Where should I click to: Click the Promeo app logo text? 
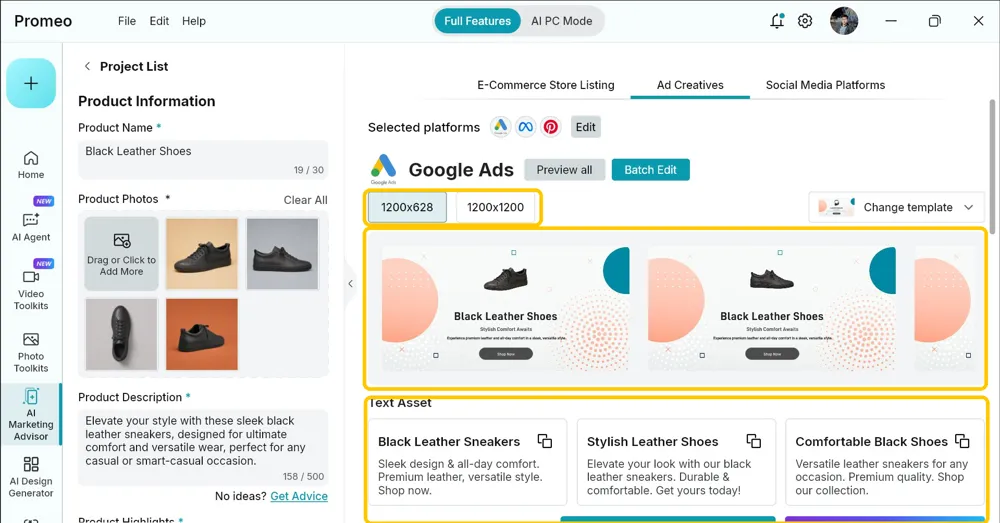[x=43, y=21]
